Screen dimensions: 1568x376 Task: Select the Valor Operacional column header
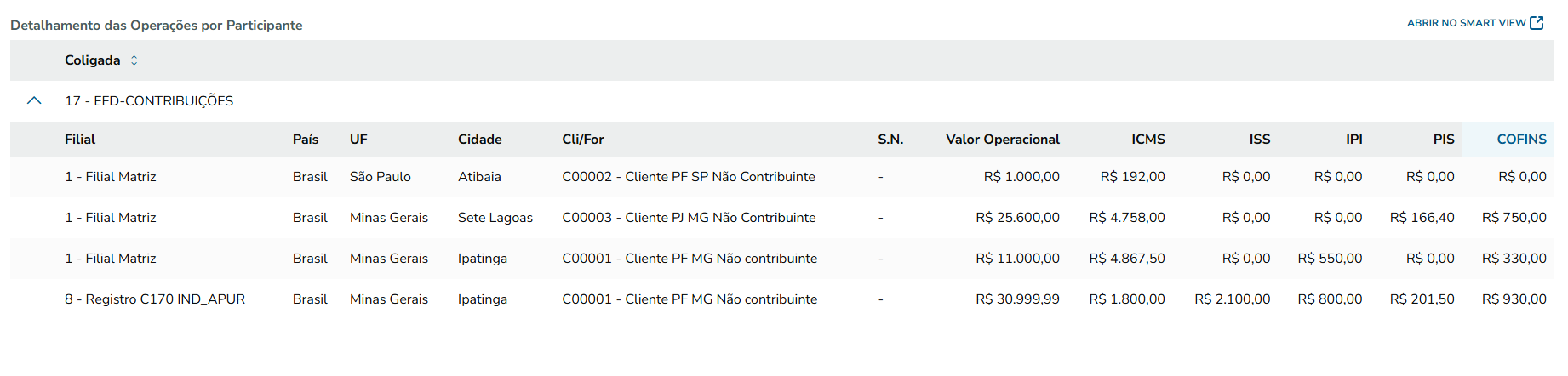1002,140
